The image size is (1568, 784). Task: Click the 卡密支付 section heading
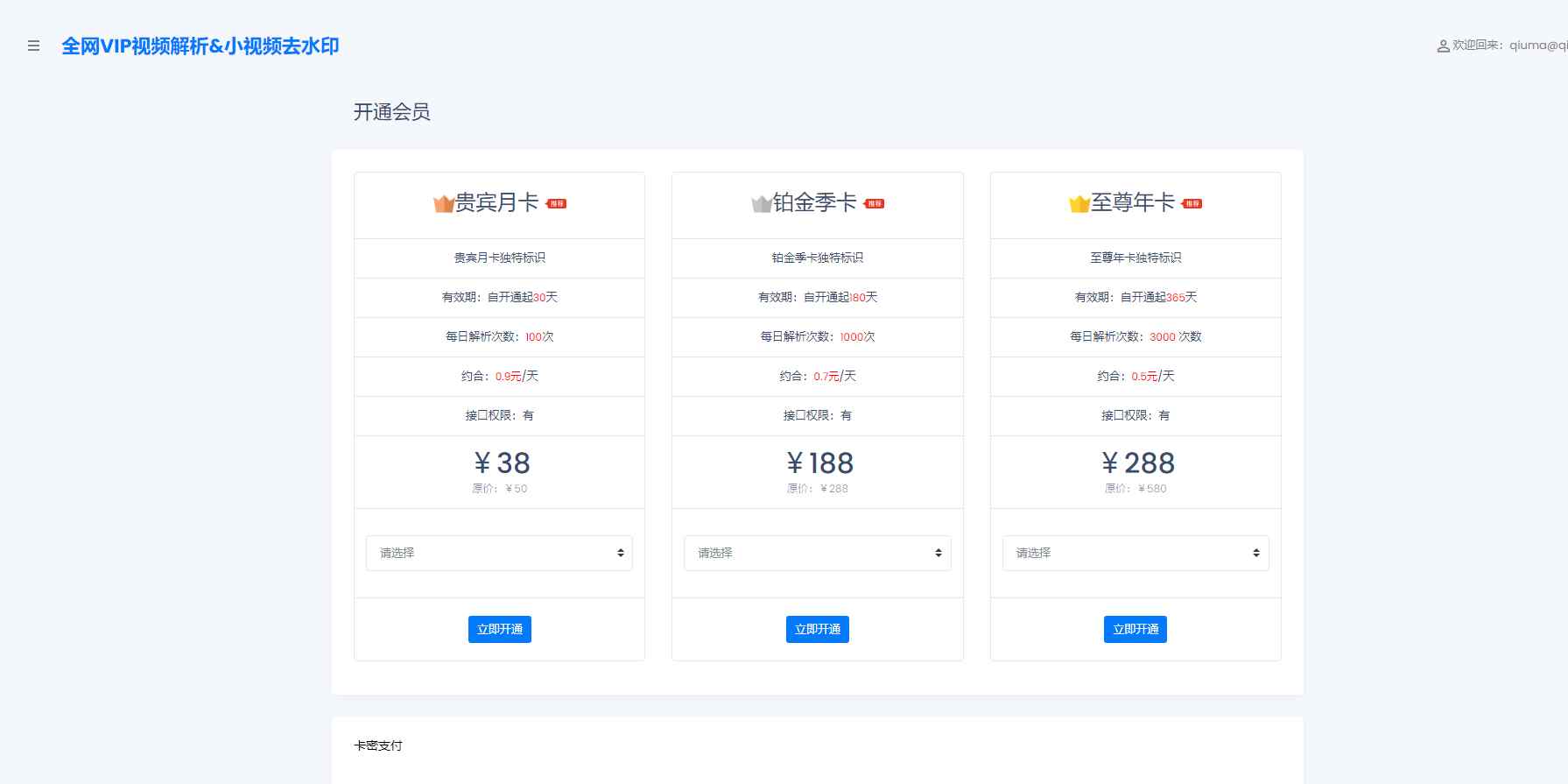click(x=378, y=745)
